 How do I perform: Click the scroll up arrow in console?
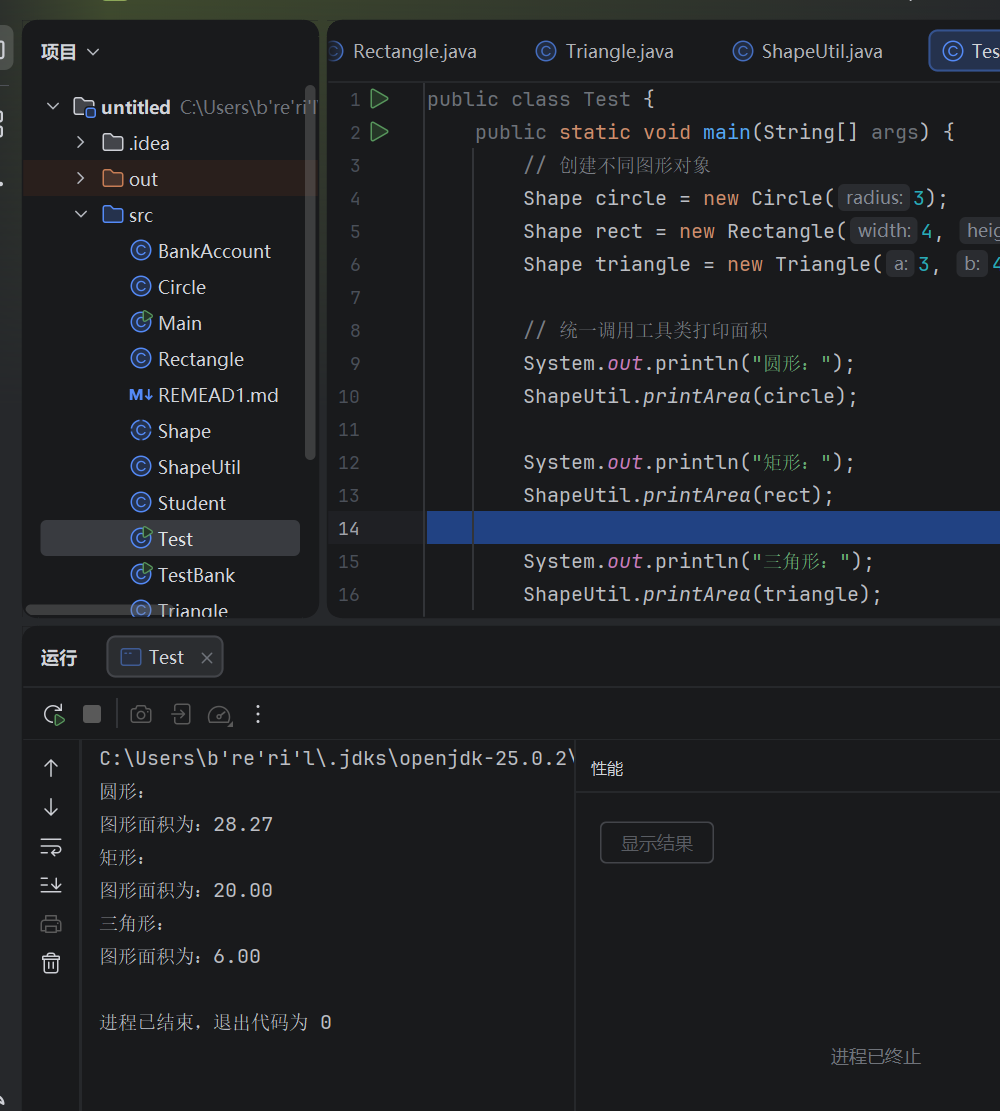[x=51, y=768]
